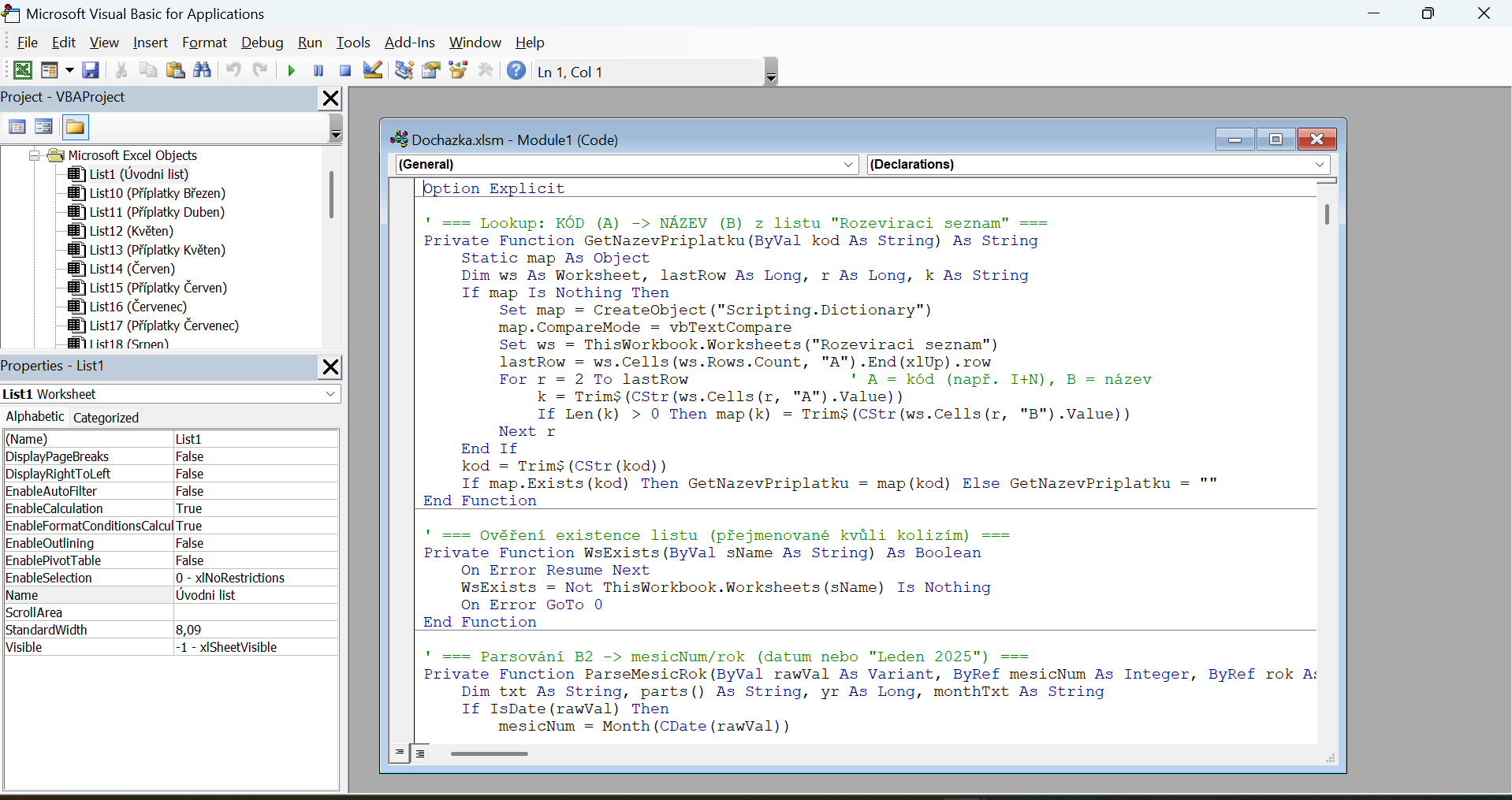Open the Project Explorer toolbar icon
This screenshot has width=1512, height=800.
404,71
